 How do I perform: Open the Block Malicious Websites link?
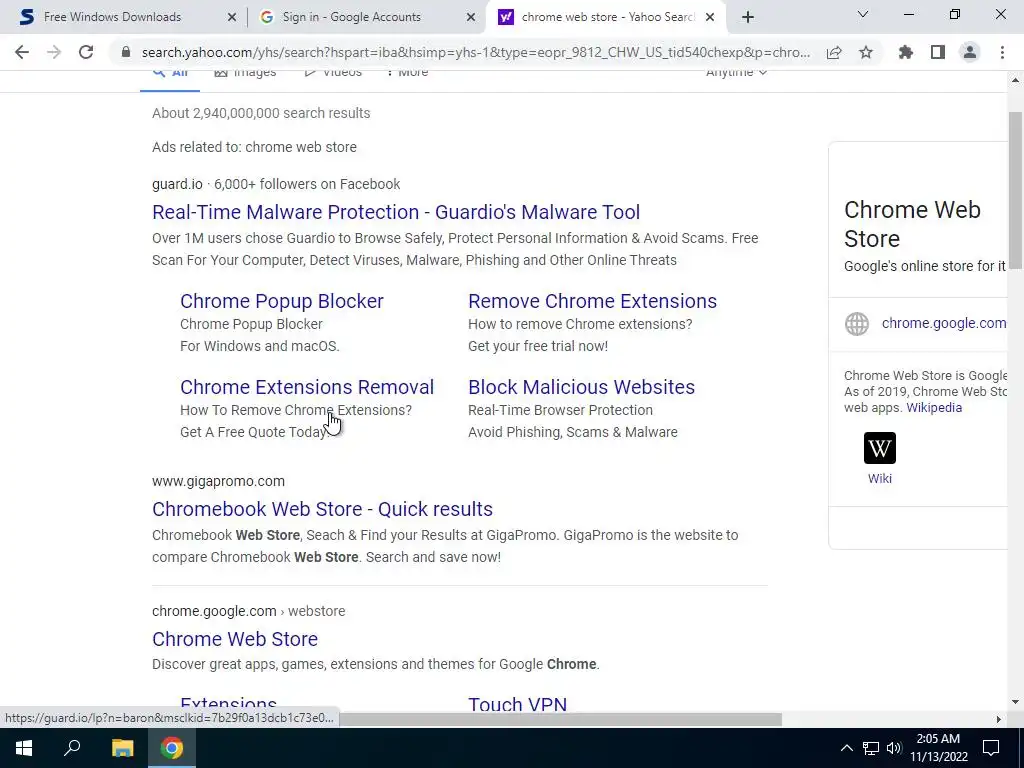click(581, 387)
